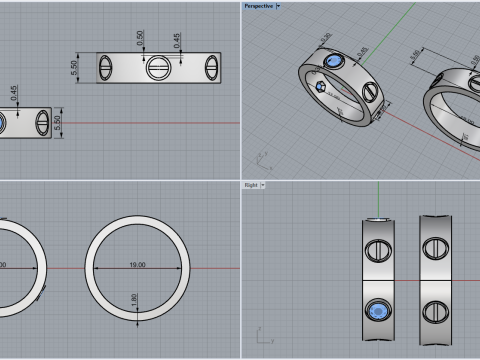Select the upper screw motif on the gem ring in the Right view

click(x=378, y=250)
